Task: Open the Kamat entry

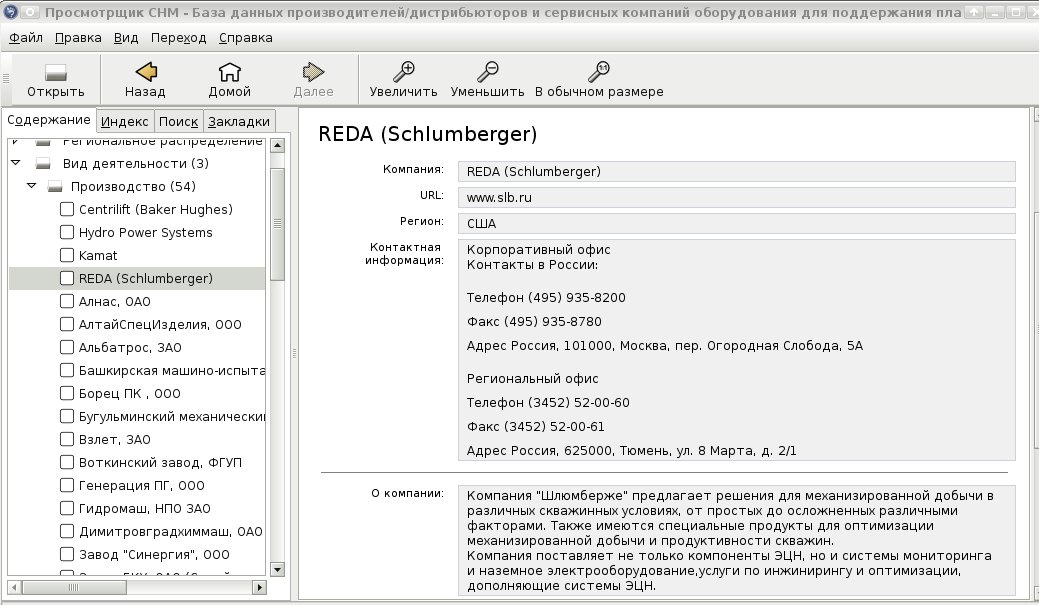Action: click(98, 255)
